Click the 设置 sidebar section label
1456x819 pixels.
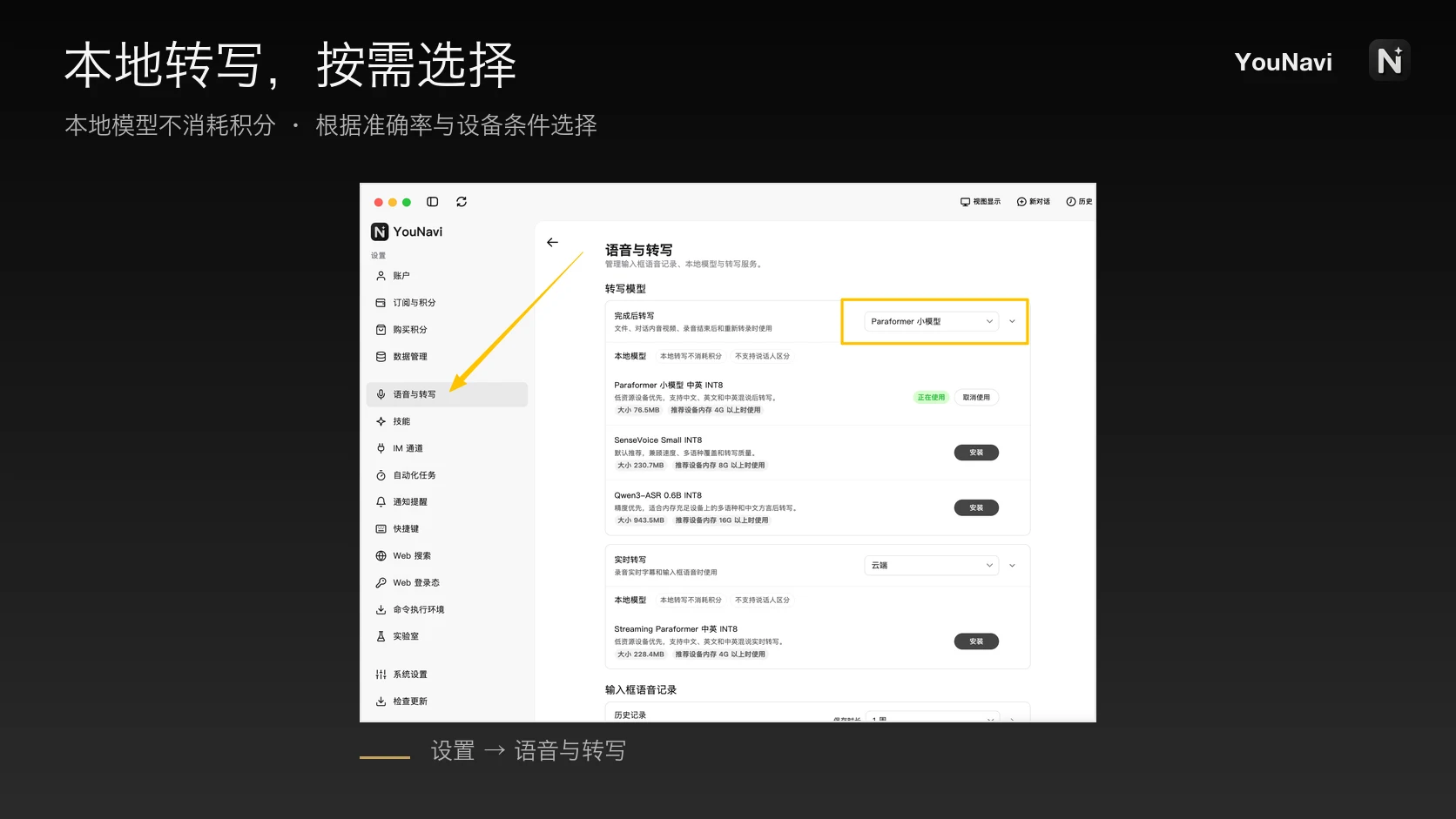tap(378, 256)
